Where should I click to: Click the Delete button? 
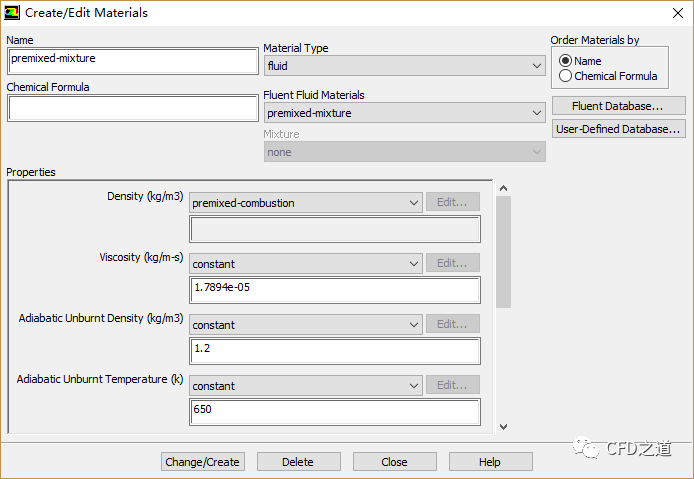[x=298, y=462]
